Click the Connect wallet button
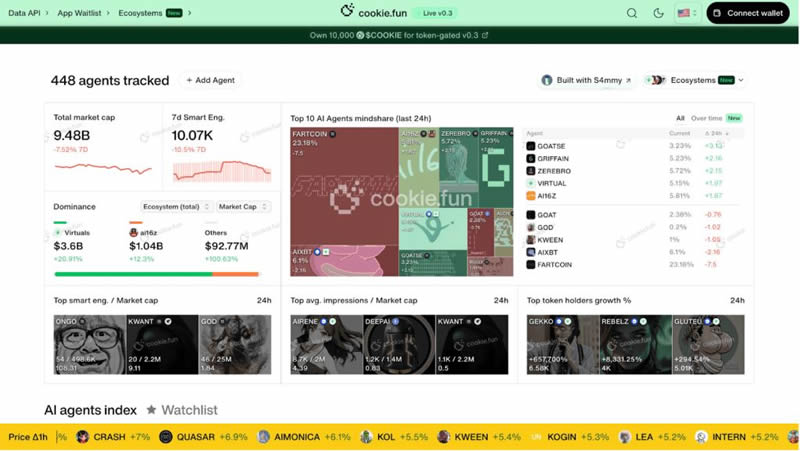Screen dimensions: 800x451 [747, 13]
